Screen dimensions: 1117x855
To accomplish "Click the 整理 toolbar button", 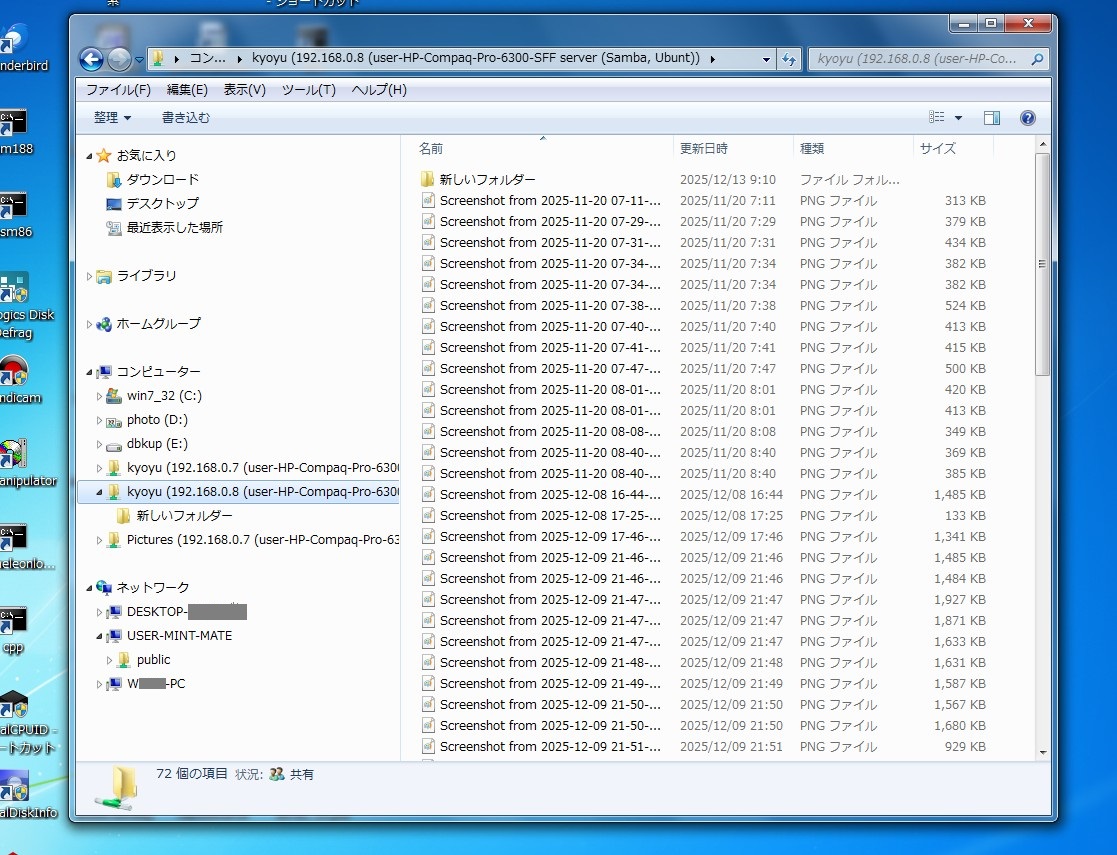I will click(x=112, y=118).
